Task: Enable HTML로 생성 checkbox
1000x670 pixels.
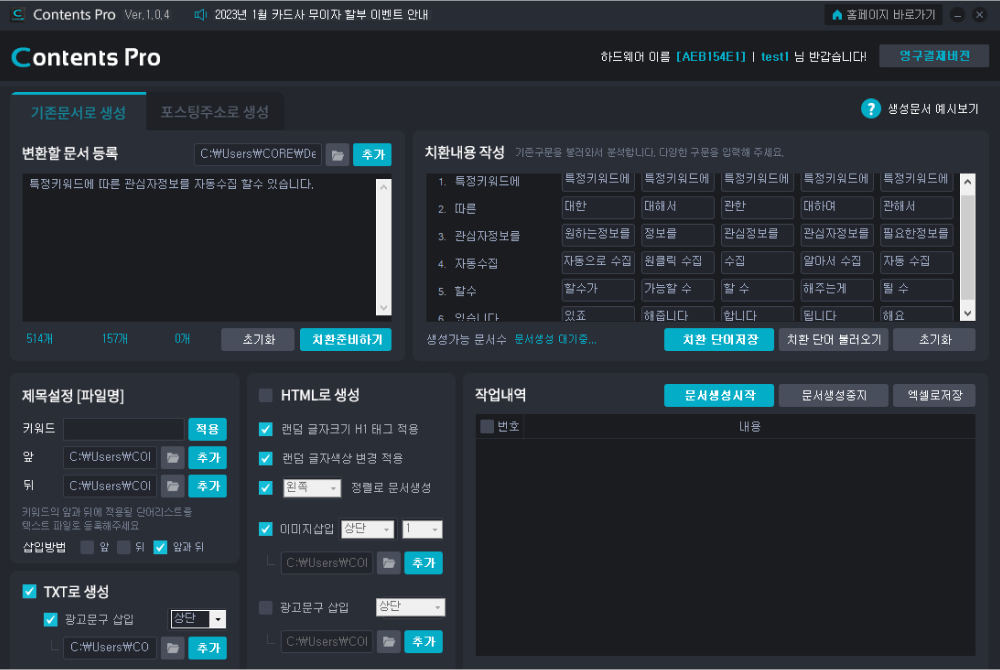Action: coord(266,395)
